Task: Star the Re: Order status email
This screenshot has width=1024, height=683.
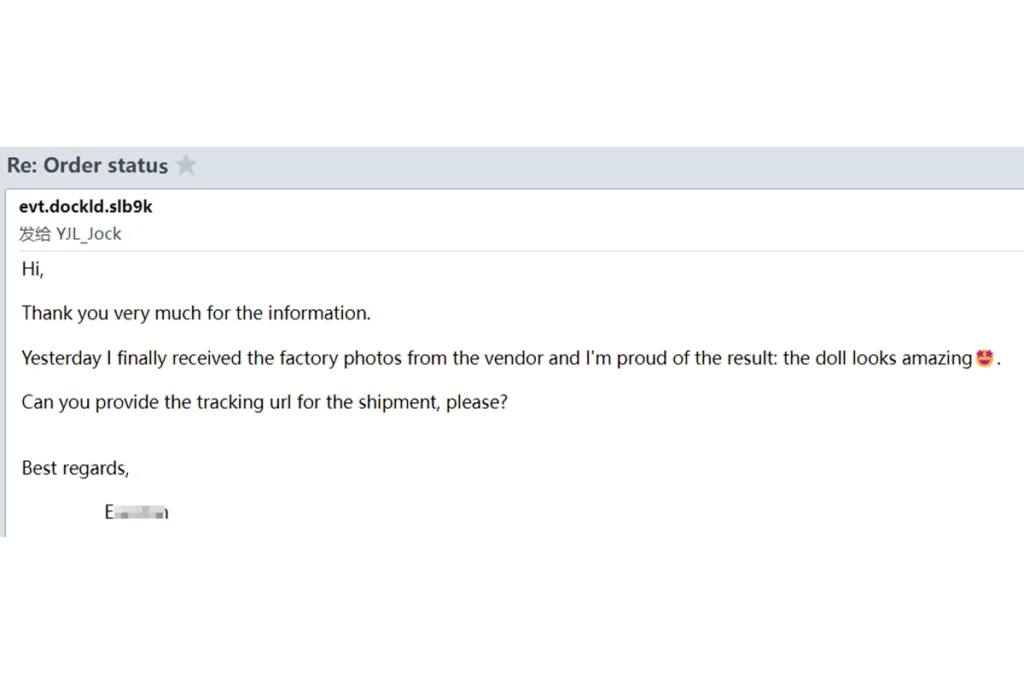Action: click(186, 165)
